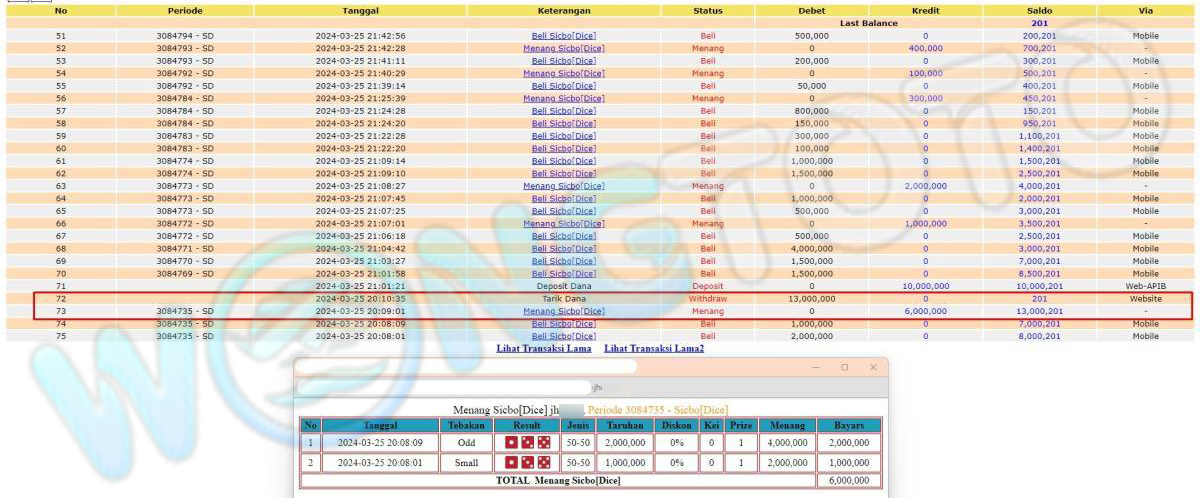Click the last red dice in the Small row
Screen dimensions: 1200x498
[543, 463]
